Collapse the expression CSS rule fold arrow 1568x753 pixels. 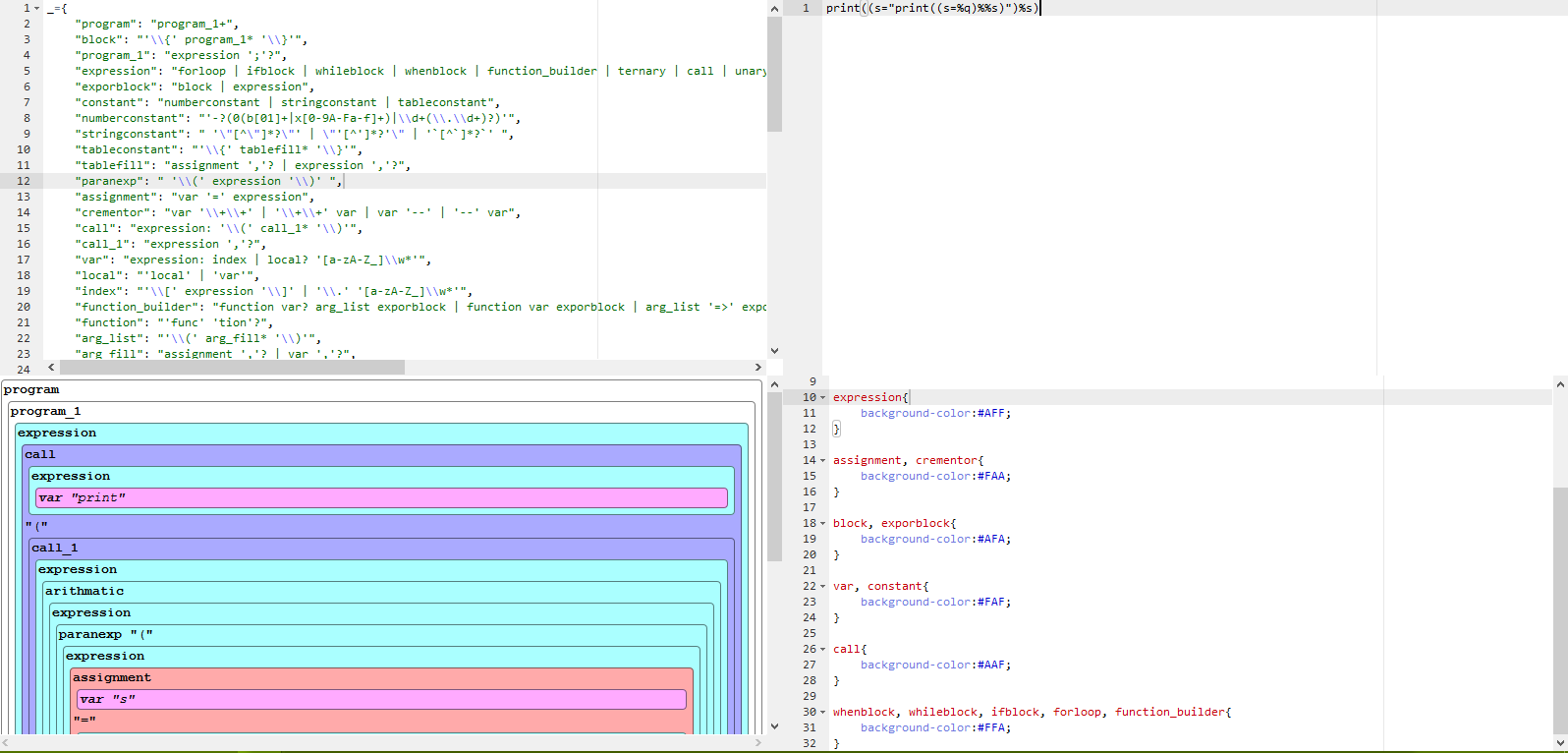(823, 397)
